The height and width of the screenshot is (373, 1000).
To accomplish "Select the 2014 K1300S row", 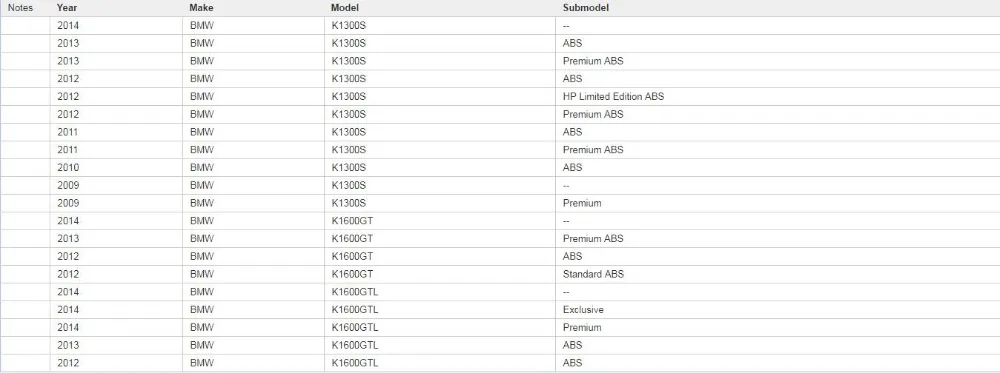I will (500, 26).
